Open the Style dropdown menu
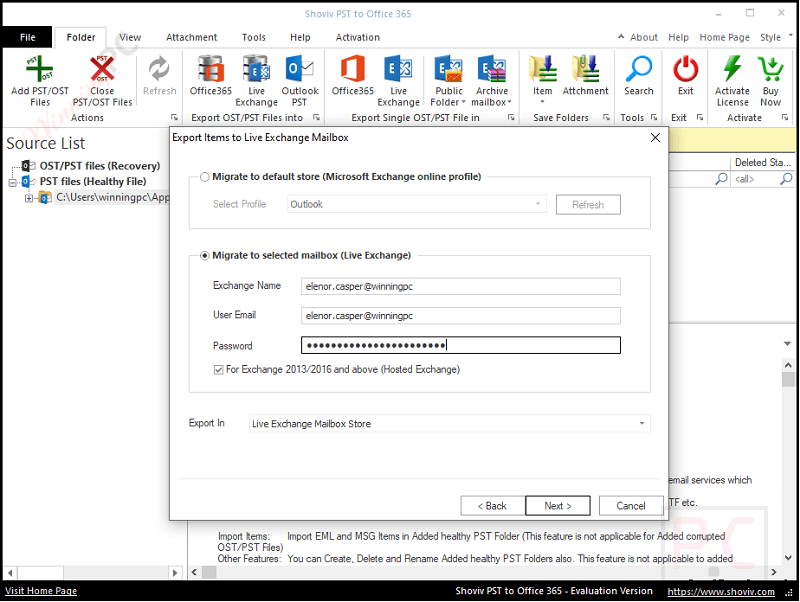 click(776, 37)
